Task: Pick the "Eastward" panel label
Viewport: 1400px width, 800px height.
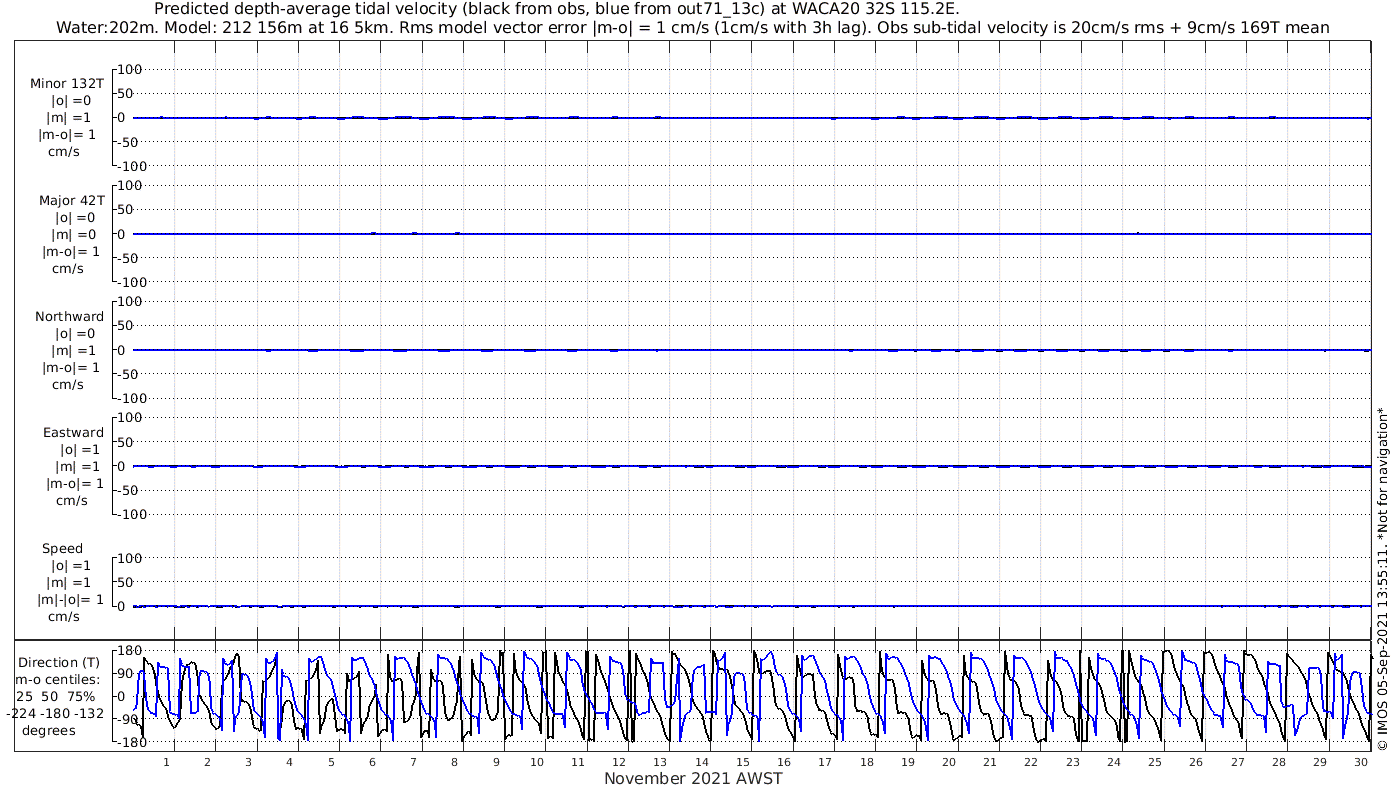Action: (x=73, y=432)
